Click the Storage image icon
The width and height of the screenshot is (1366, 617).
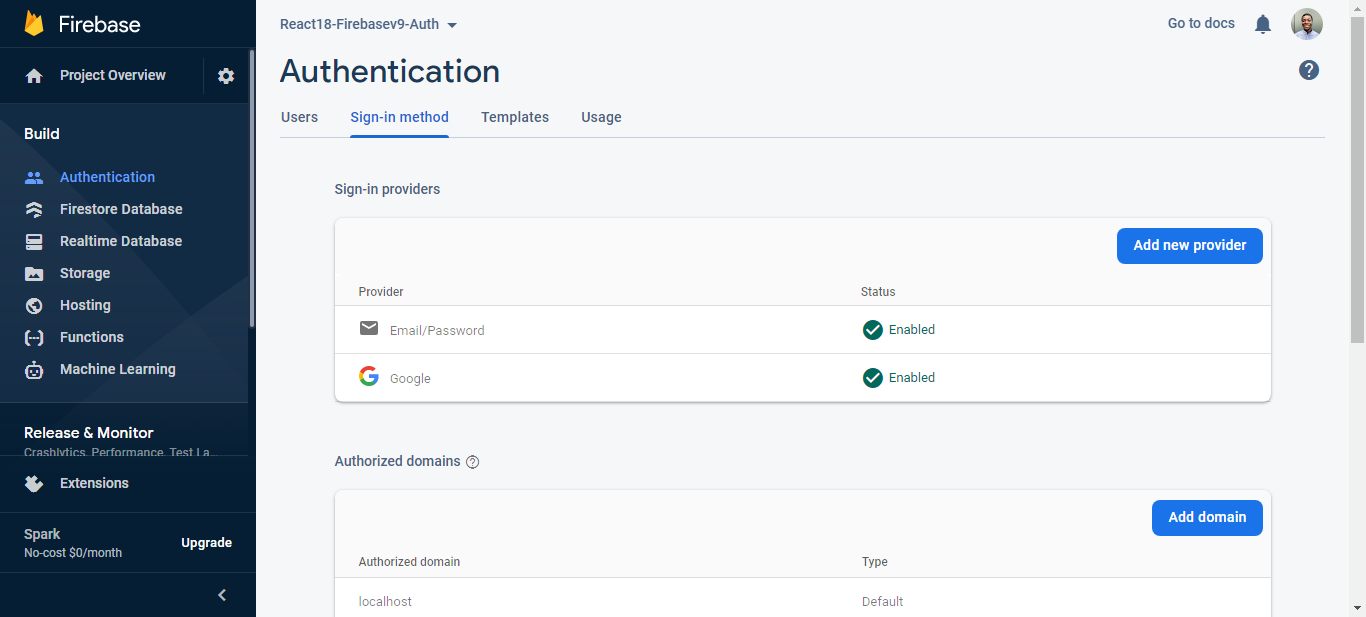34,273
